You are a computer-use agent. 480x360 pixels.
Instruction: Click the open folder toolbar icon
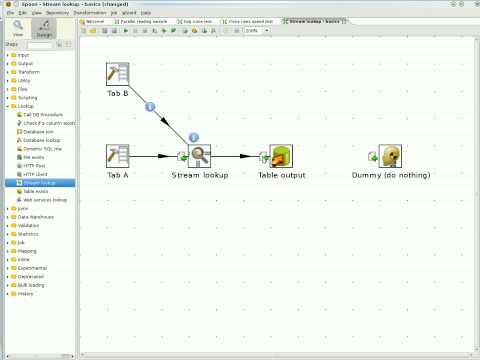pyautogui.click(x=93, y=31)
